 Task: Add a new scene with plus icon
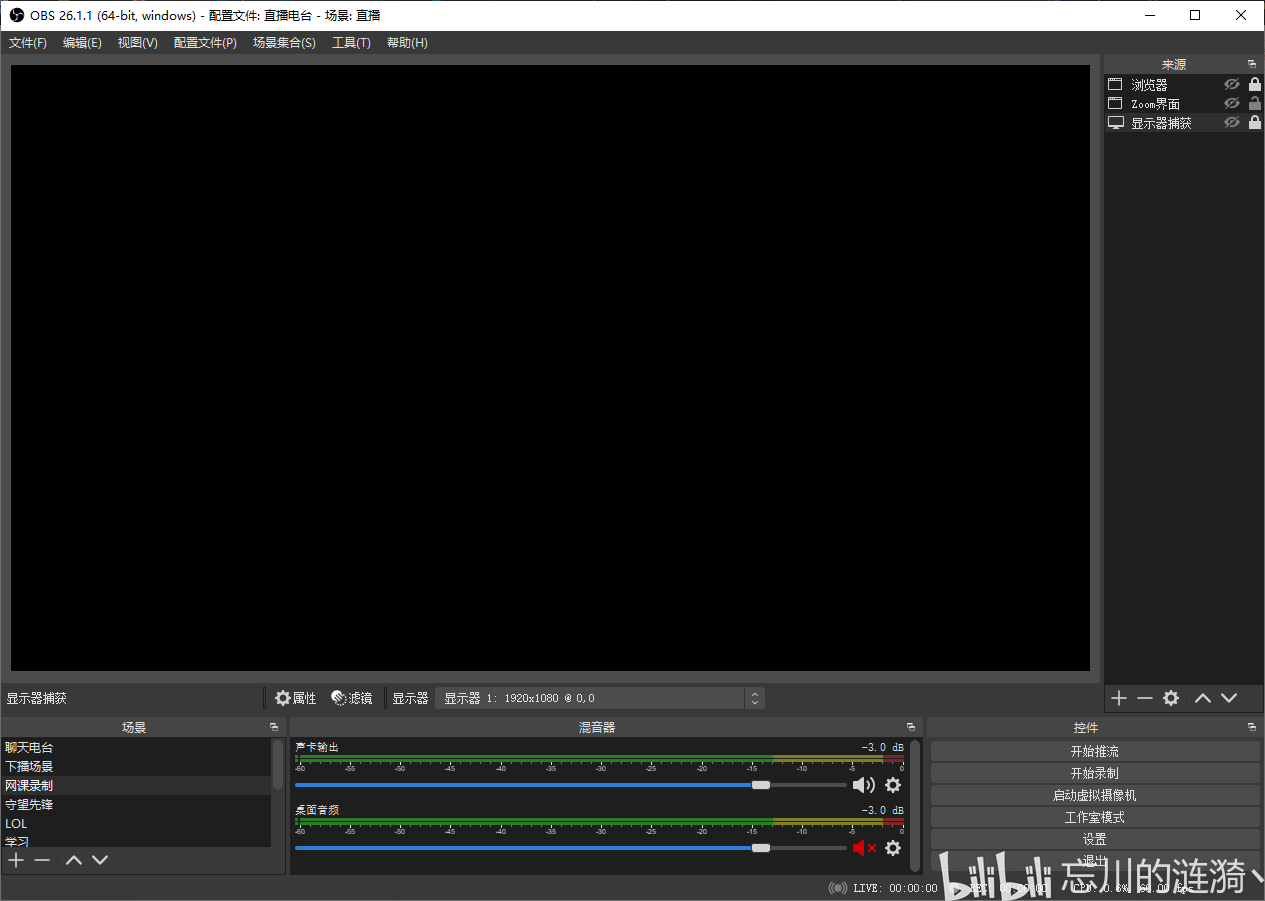pos(16,860)
